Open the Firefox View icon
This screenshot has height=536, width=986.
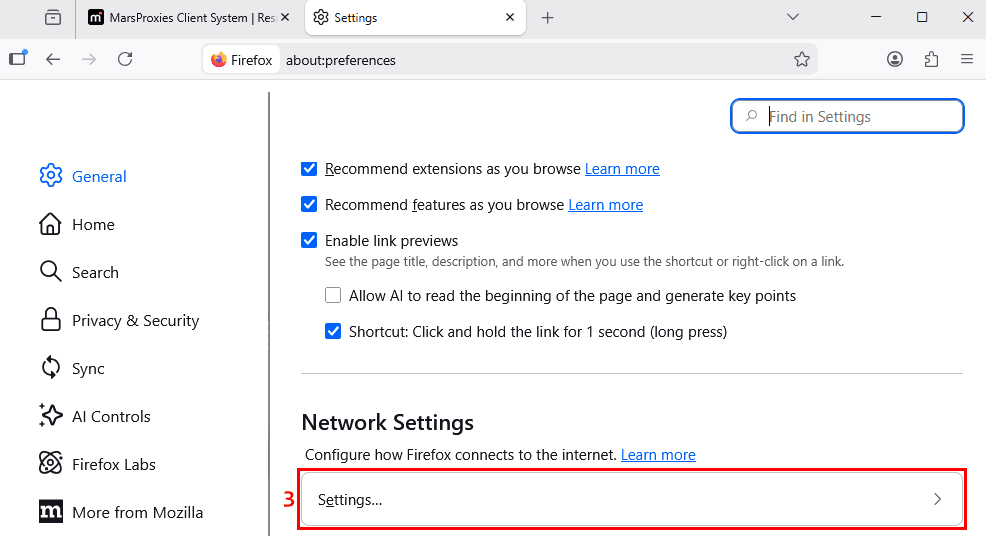(53, 18)
